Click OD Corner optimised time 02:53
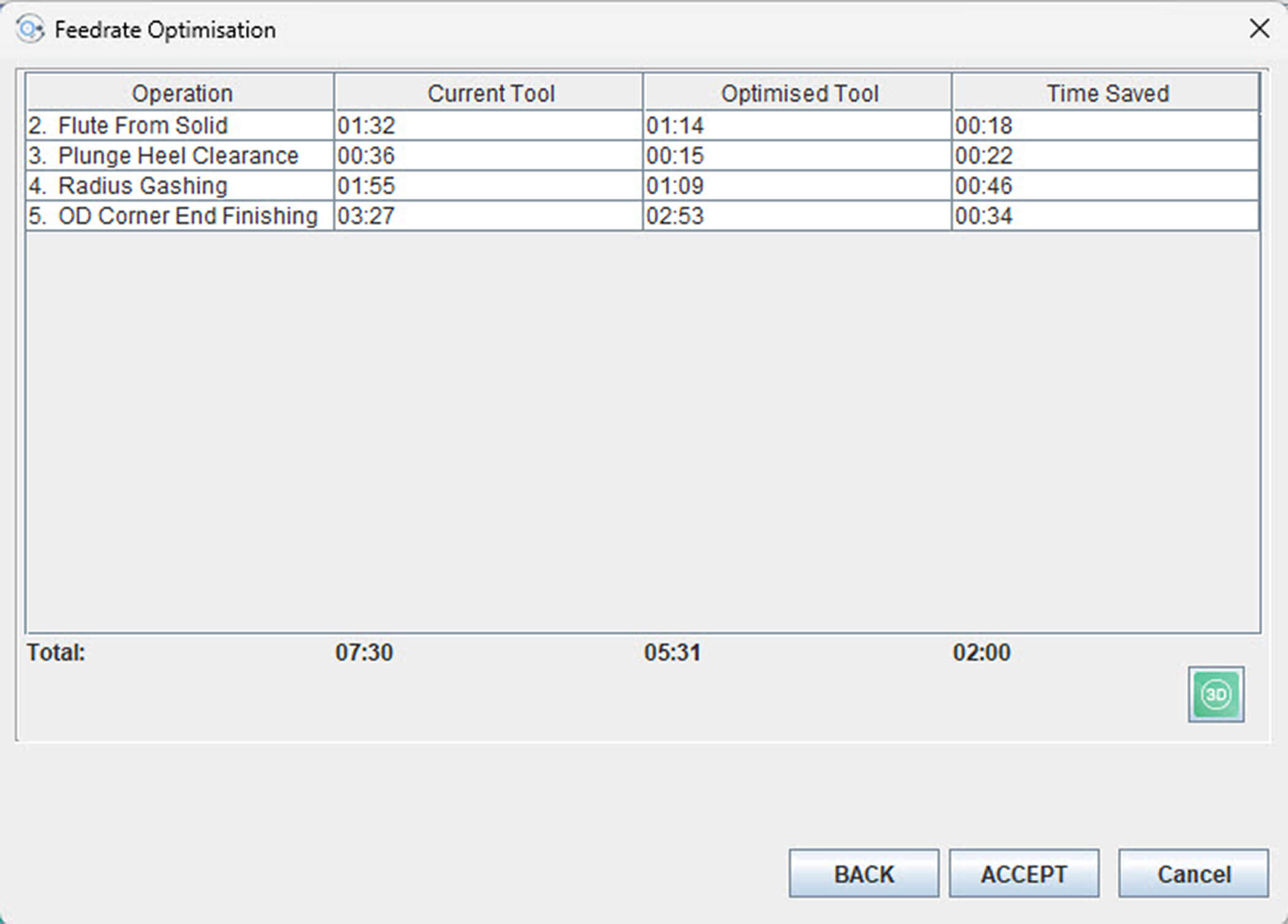 click(675, 216)
